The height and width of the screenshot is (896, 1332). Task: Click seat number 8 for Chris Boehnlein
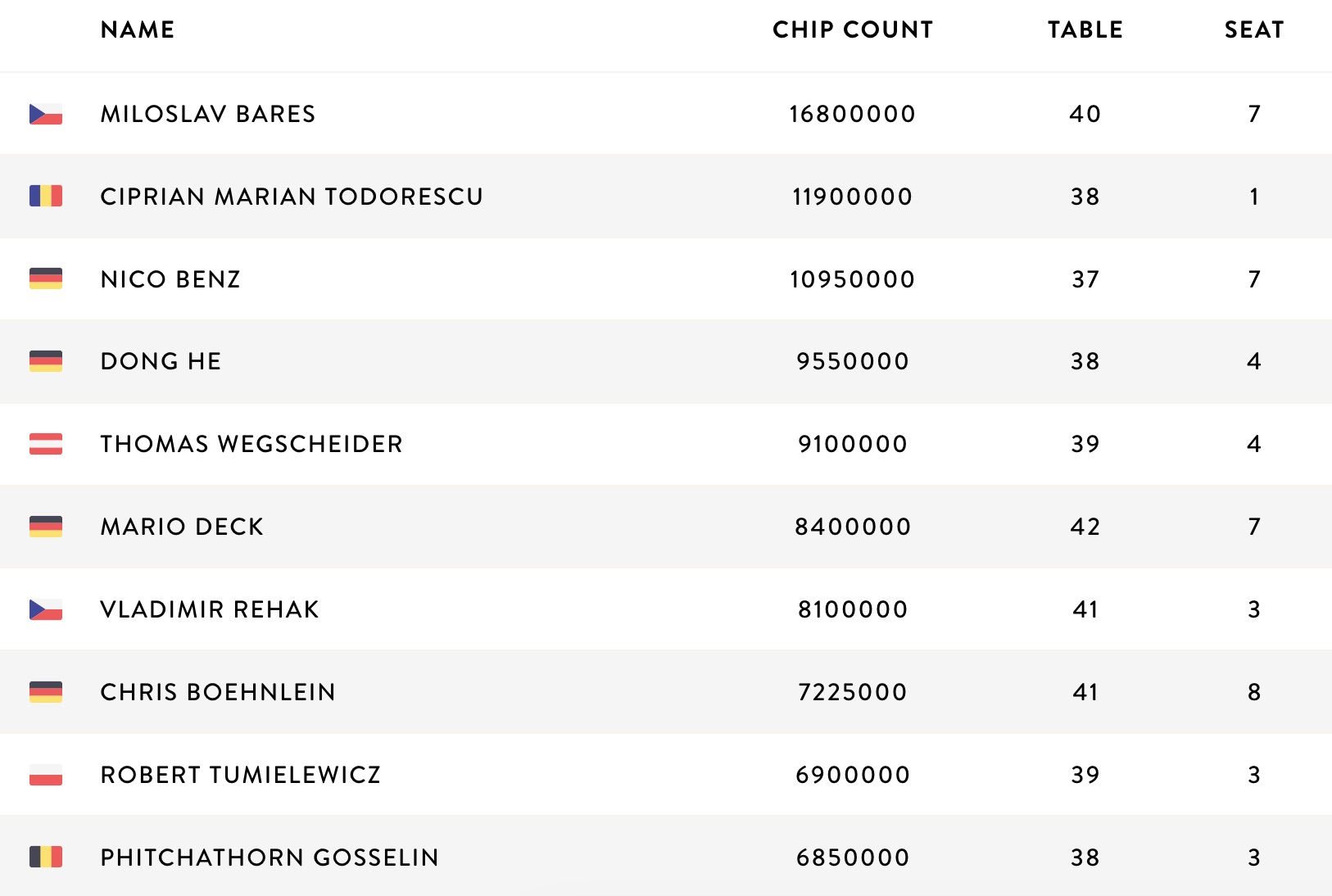pos(1254,692)
